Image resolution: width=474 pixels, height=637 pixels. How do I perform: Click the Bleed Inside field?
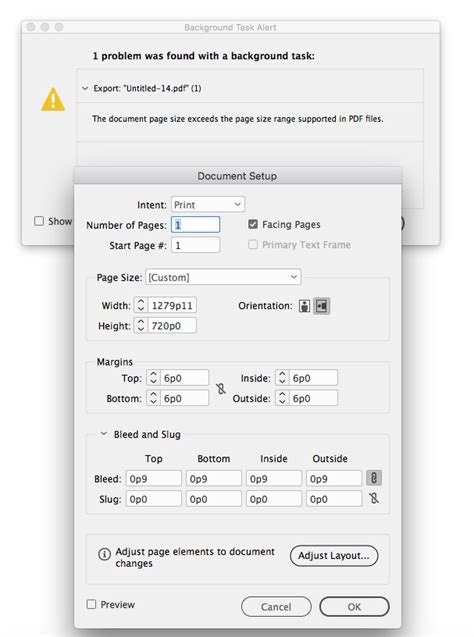click(x=274, y=479)
